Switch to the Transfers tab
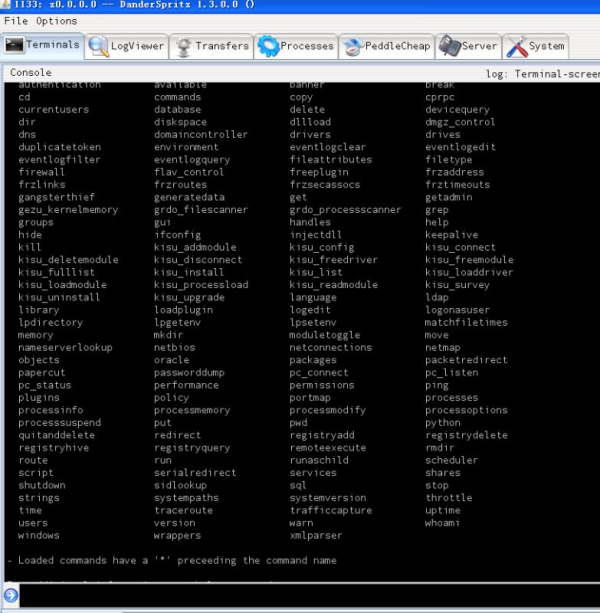 point(222,46)
